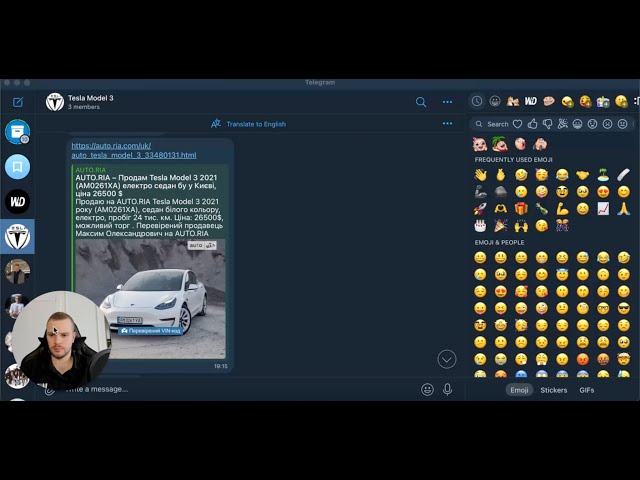The height and width of the screenshot is (480, 640).
Task: Insert the handshake emoji
Action: (x=582, y=175)
